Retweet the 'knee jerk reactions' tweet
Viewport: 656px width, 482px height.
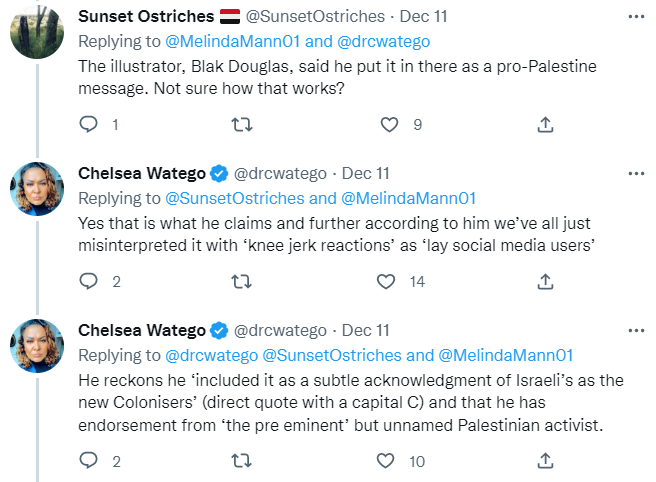tap(242, 281)
